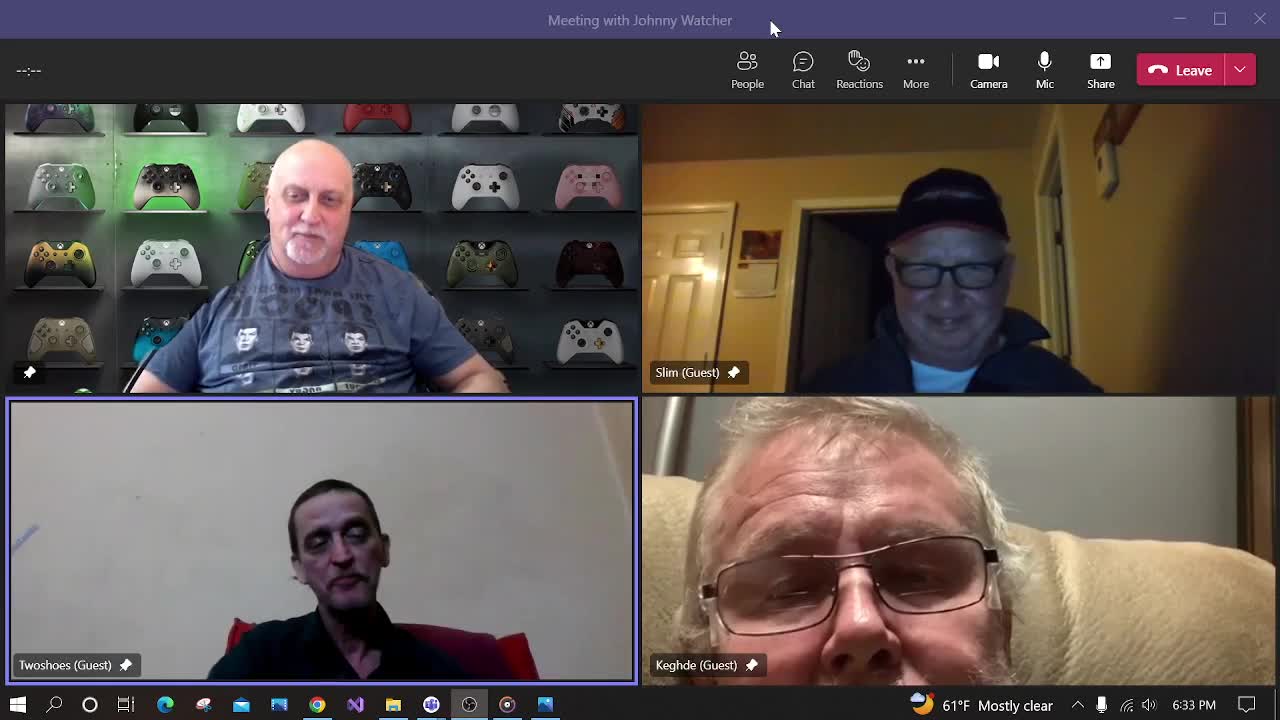Open Snipping Tool from the taskbar
The width and height of the screenshot is (1280, 720).
203,705
